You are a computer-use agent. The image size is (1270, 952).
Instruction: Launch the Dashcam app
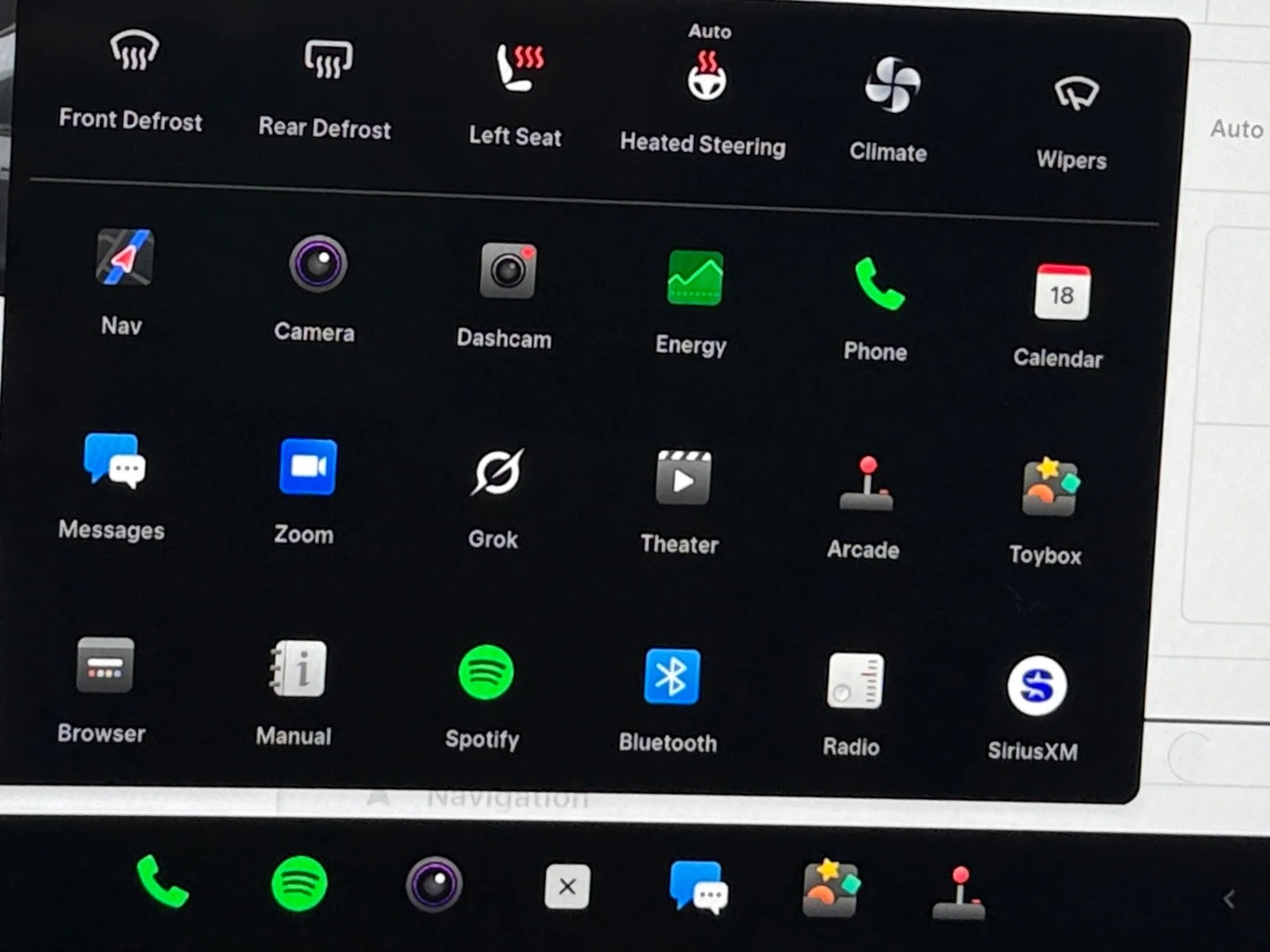tap(507, 271)
